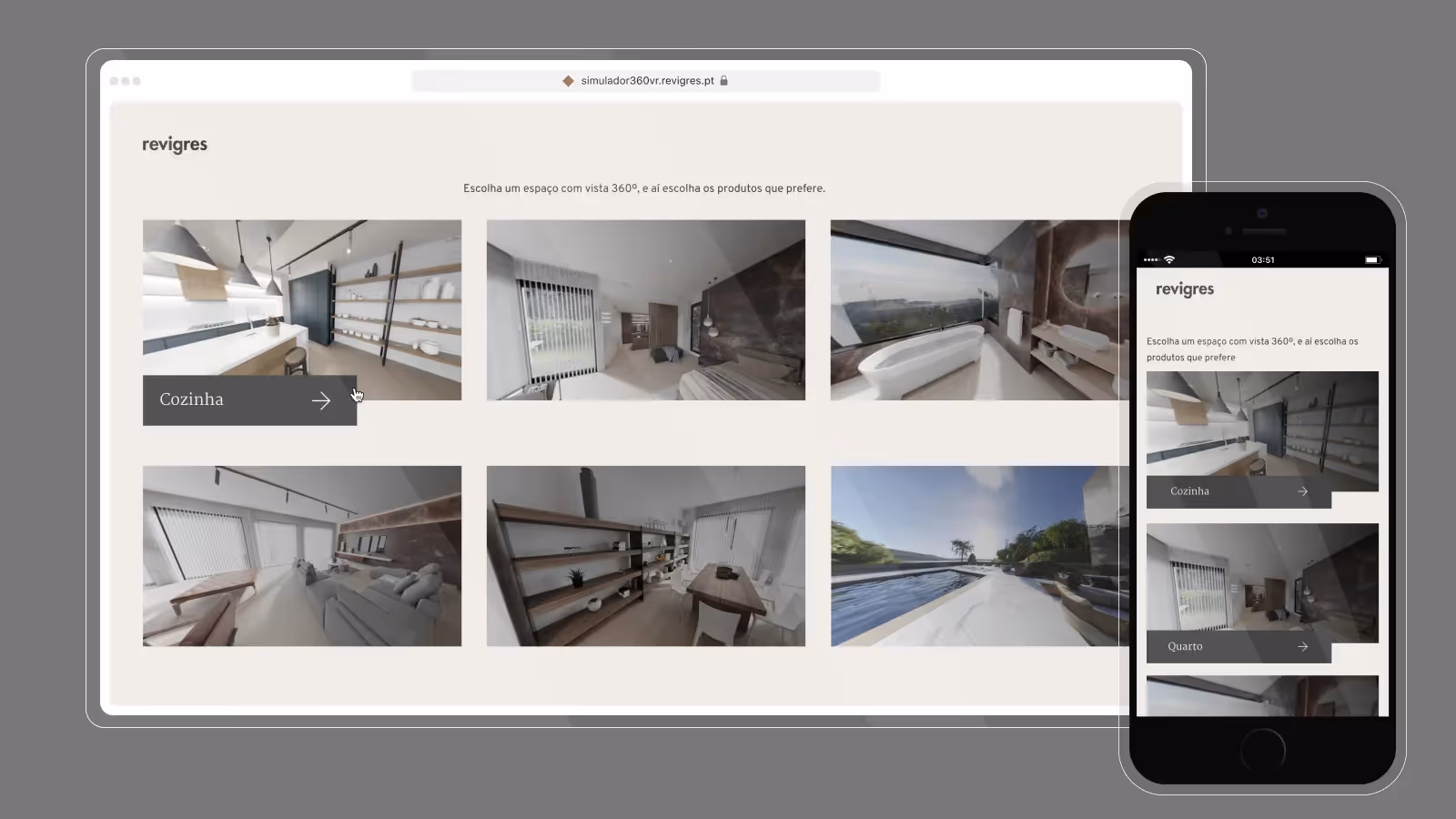Image resolution: width=1456 pixels, height=819 pixels.
Task: Select the dining room with shelves thumbnail
Action: pyautogui.click(x=646, y=556)
